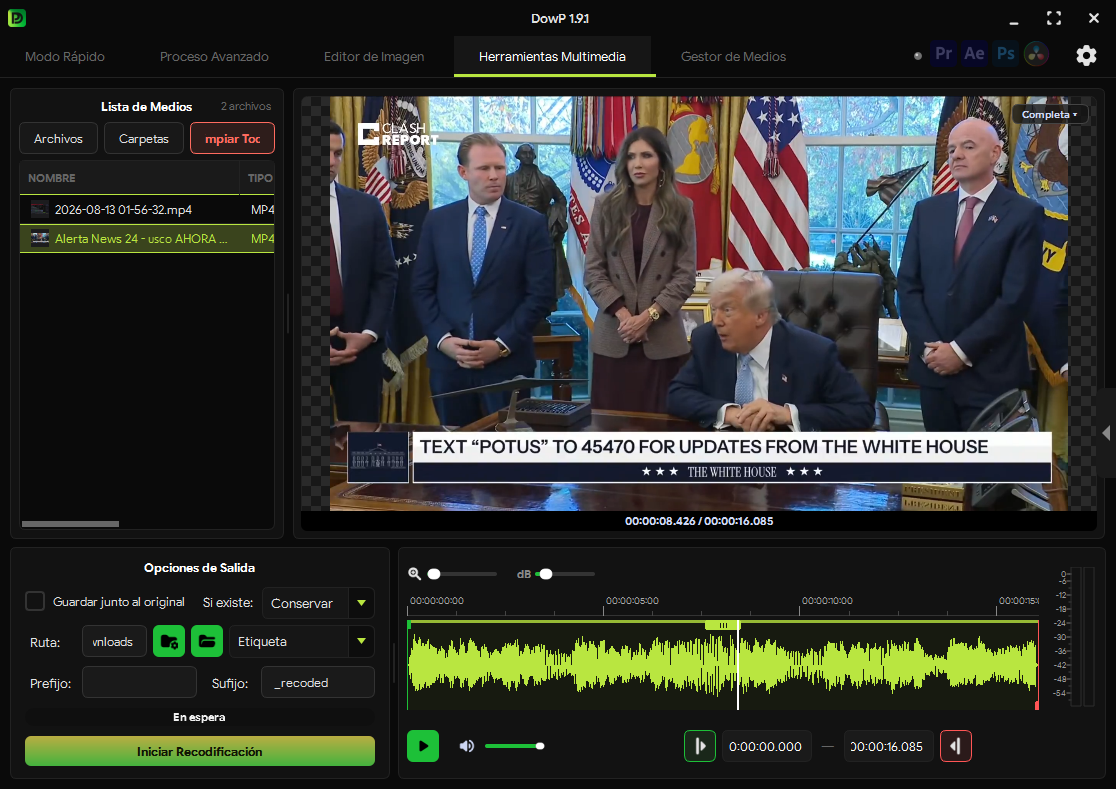Click the DaVinci Resolve integration icon

pyautogui.click(x=1036, y=54)
